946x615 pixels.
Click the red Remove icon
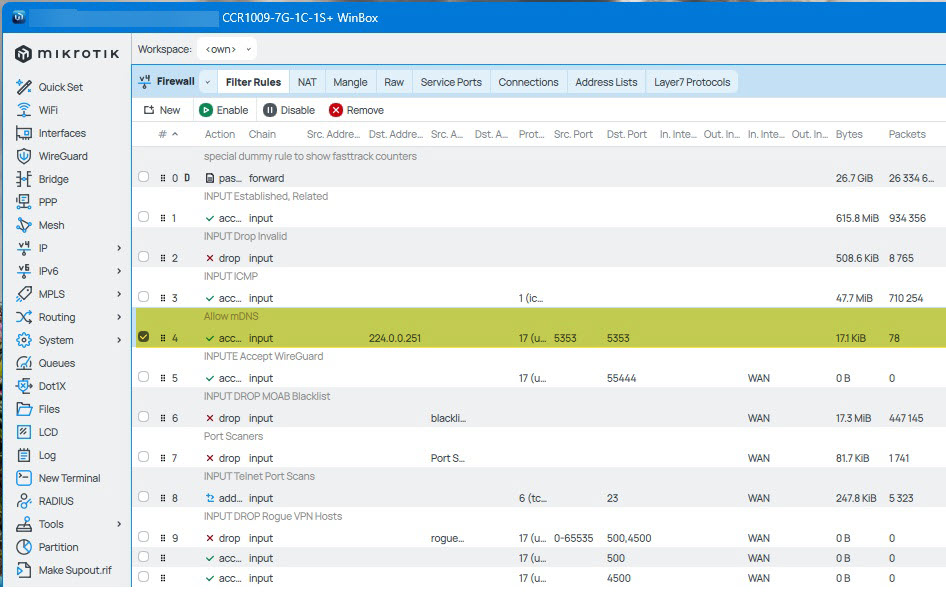[336, 110]
